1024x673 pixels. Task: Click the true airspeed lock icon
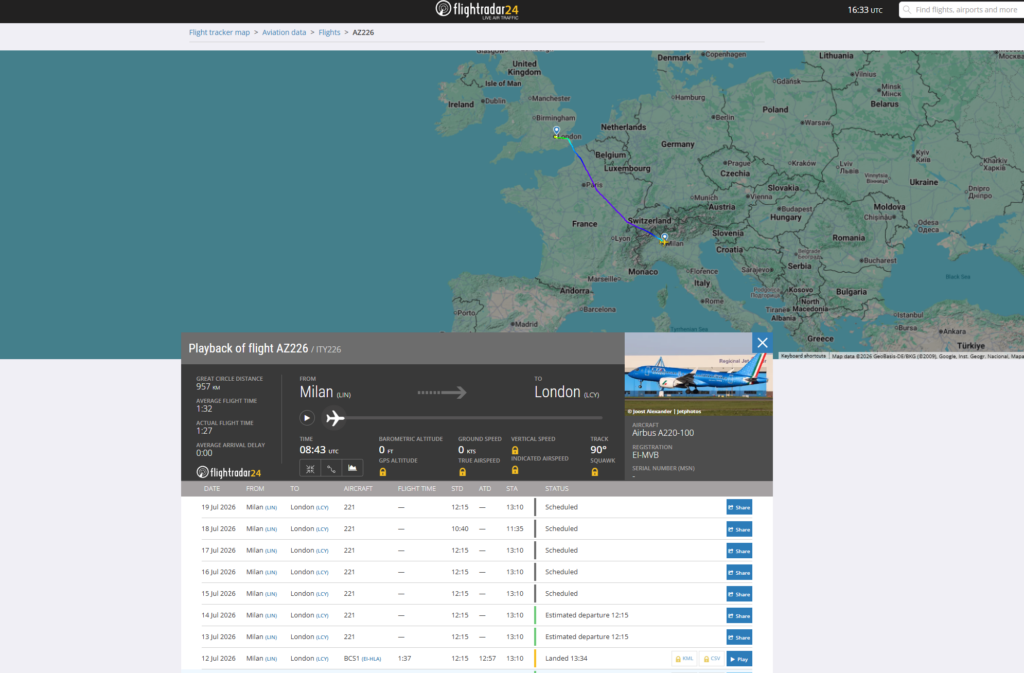click(462, 472)
